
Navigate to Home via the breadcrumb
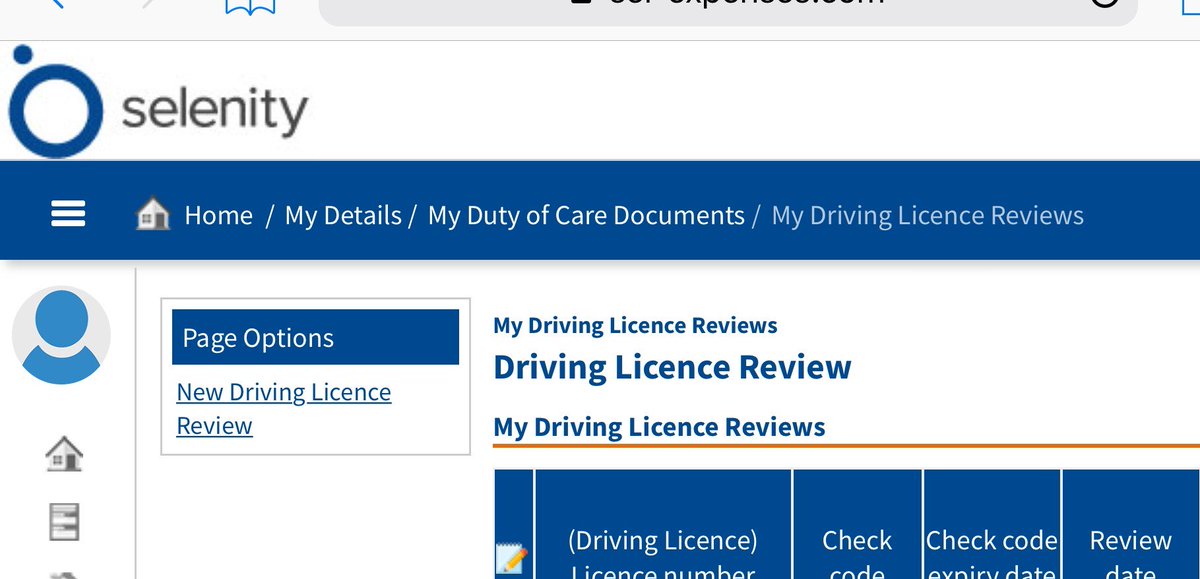[x=218, y=214]
